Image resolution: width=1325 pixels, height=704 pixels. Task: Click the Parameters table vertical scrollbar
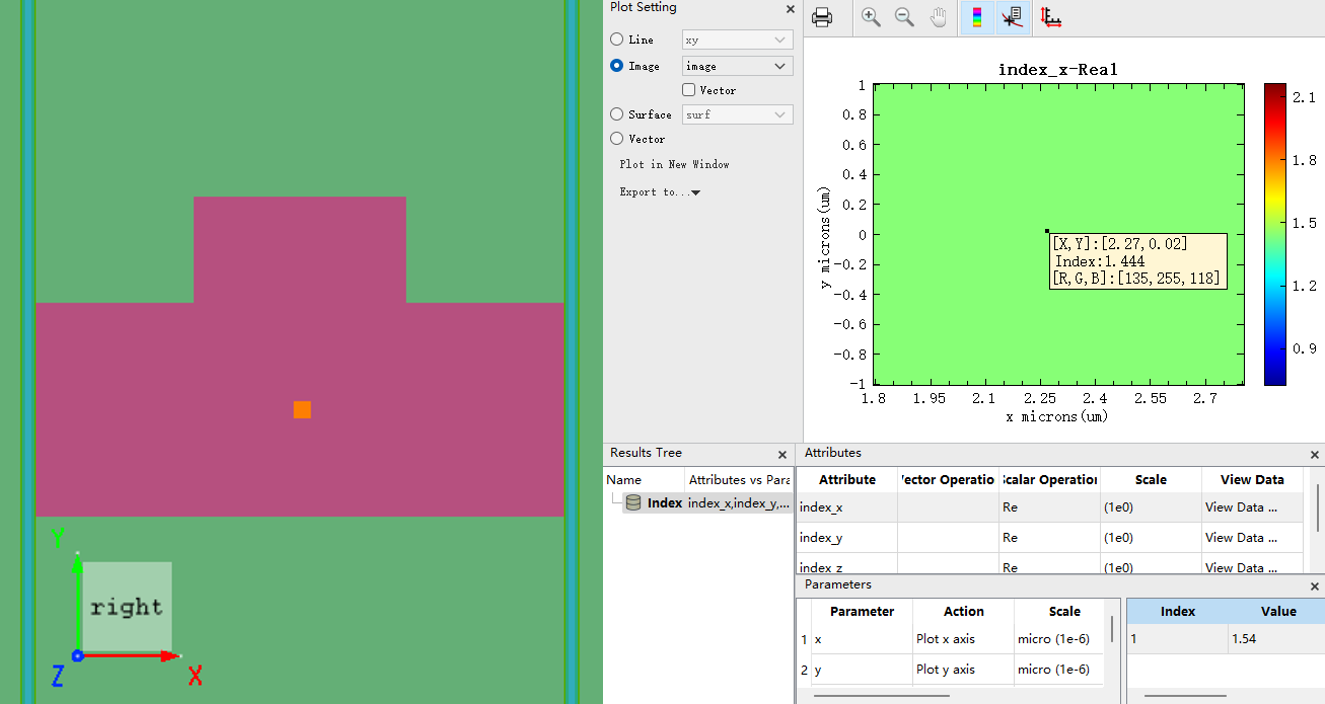tap(1112, 629)
